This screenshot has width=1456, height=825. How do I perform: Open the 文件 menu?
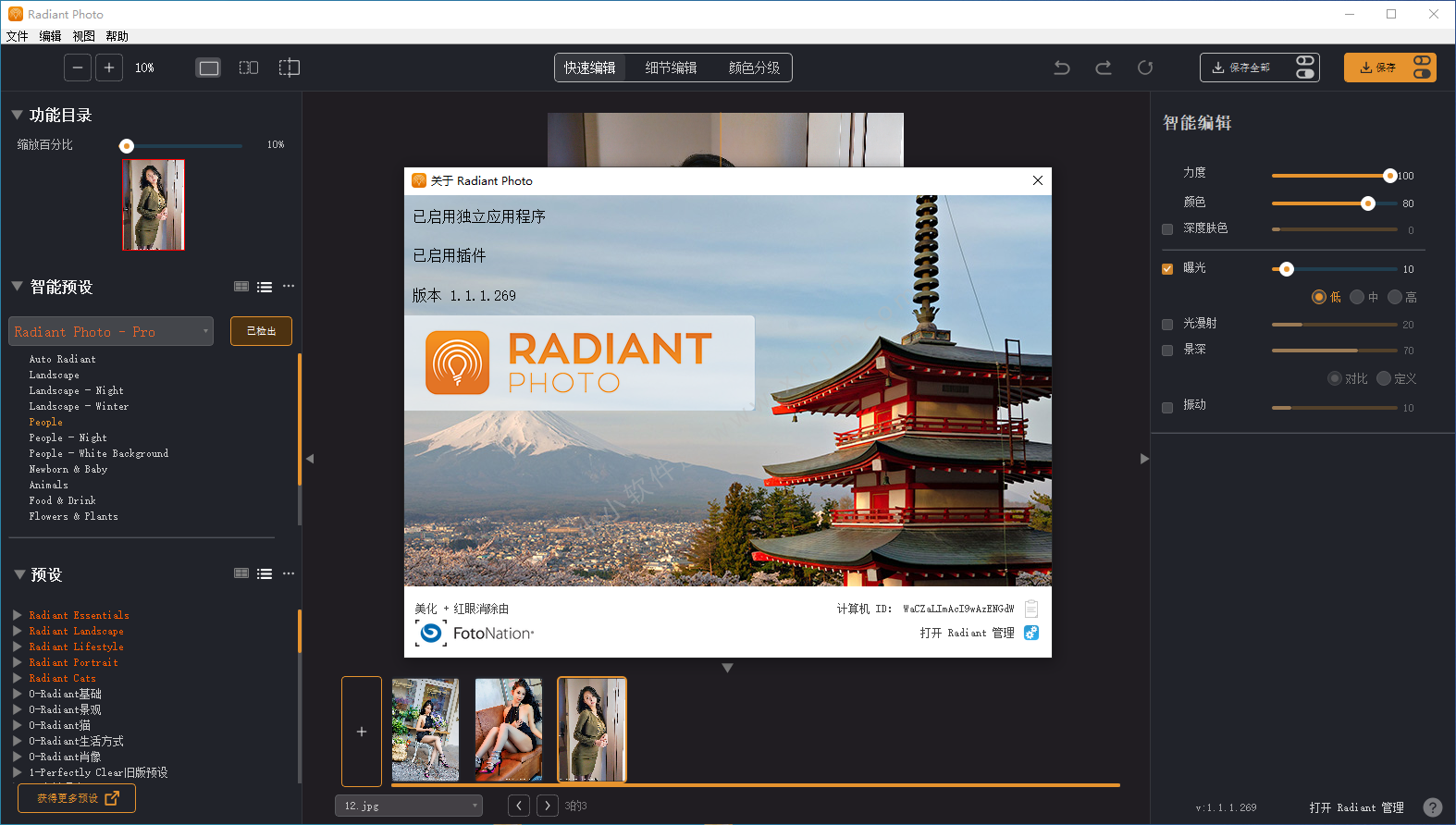pyautogui.click(x=17, y=36)
